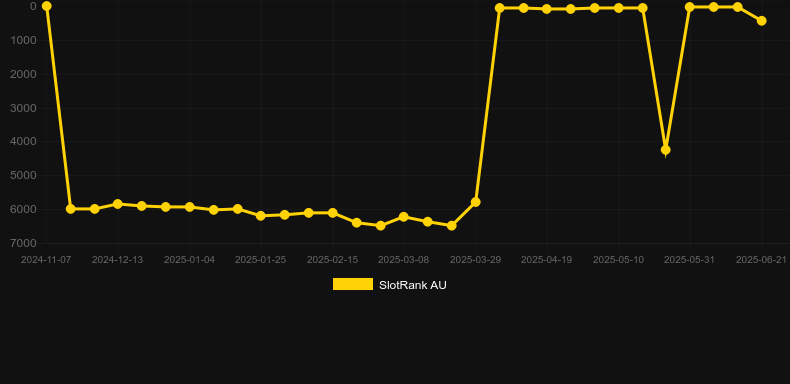Screen dimensions: 790x384
Task: Select the data point above 2025-02-15 label
Action: click(x=333, y=213)
